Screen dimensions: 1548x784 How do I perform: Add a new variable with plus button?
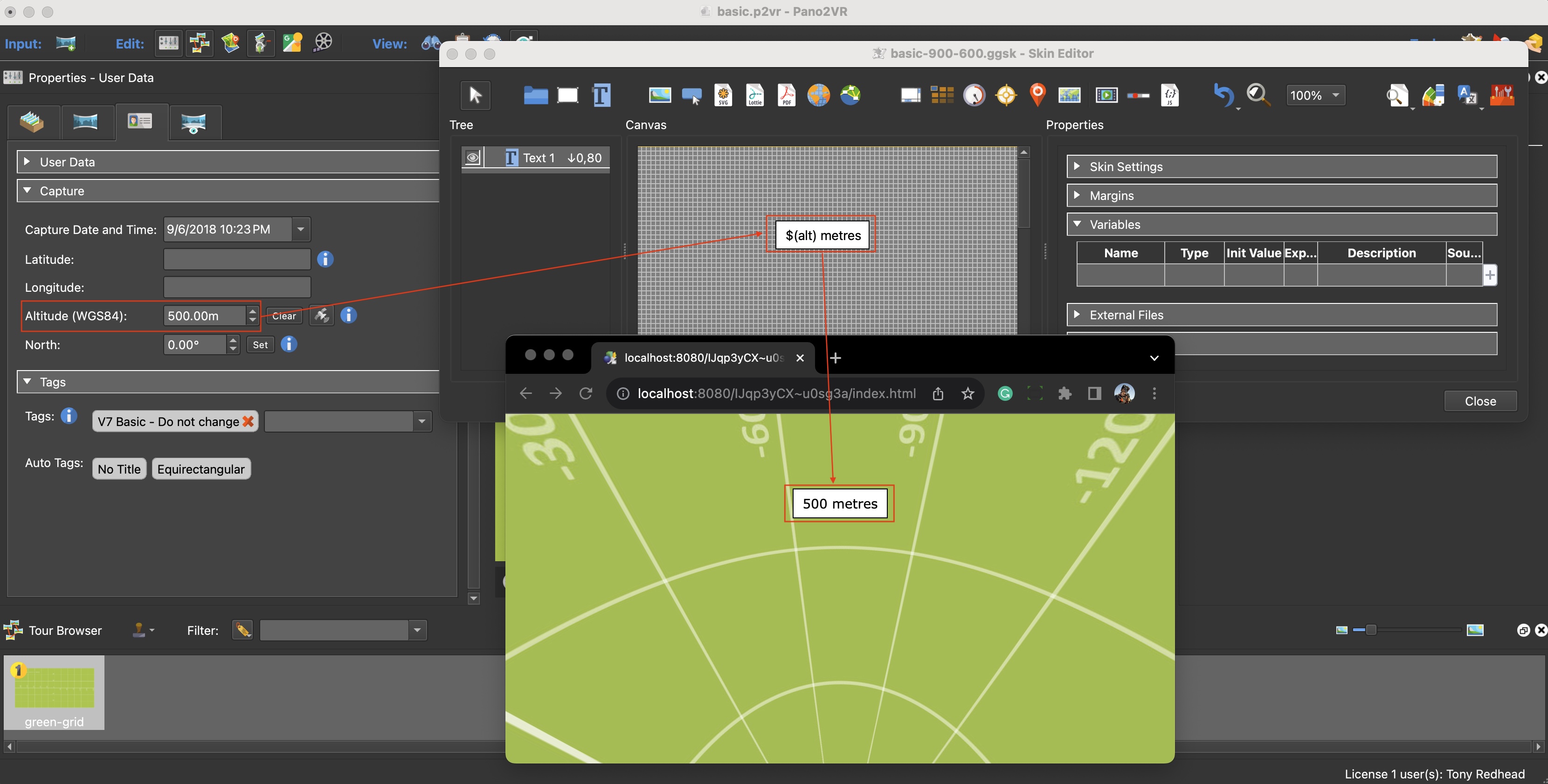coord(1490,275)
